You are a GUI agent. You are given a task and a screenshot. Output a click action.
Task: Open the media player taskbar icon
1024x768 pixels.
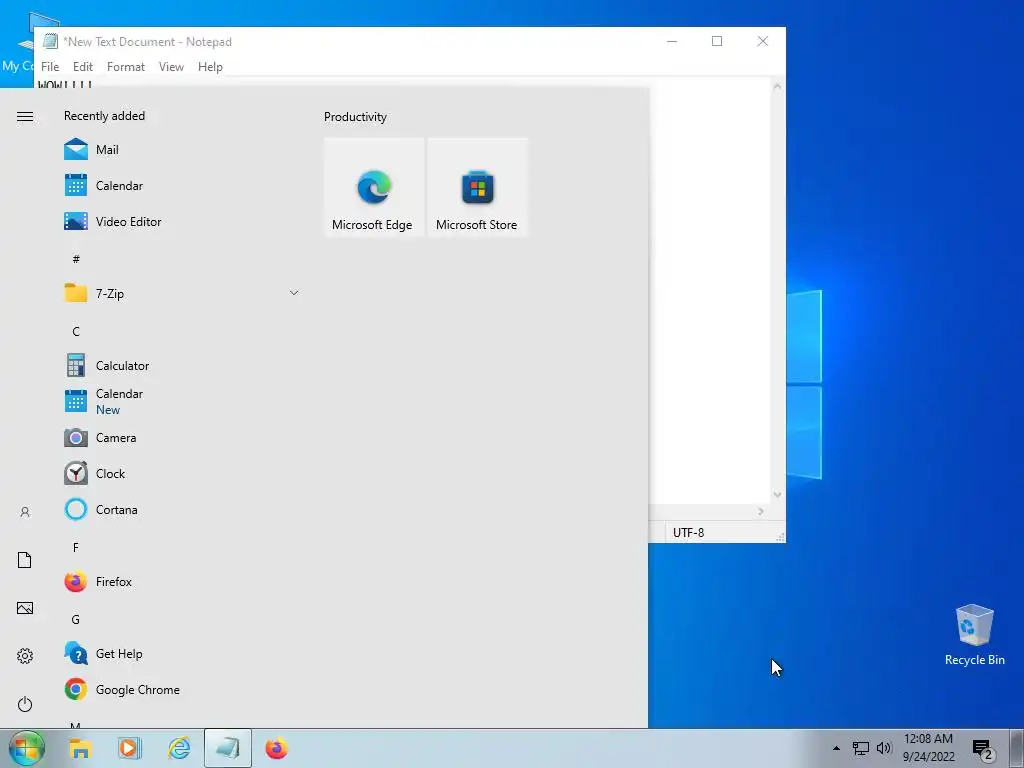point(129,748)
